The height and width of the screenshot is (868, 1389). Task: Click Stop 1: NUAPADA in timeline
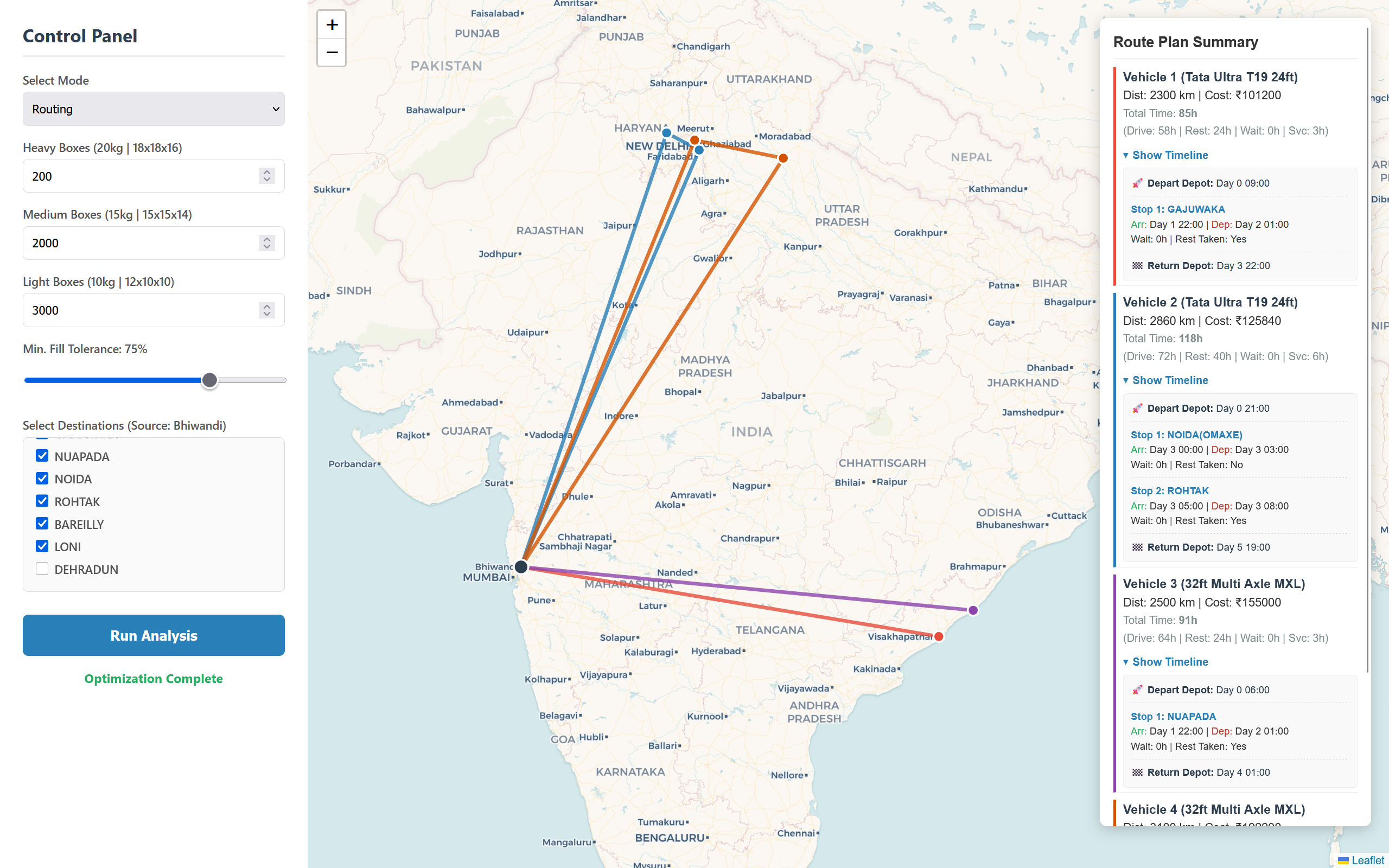point(1173,717)
